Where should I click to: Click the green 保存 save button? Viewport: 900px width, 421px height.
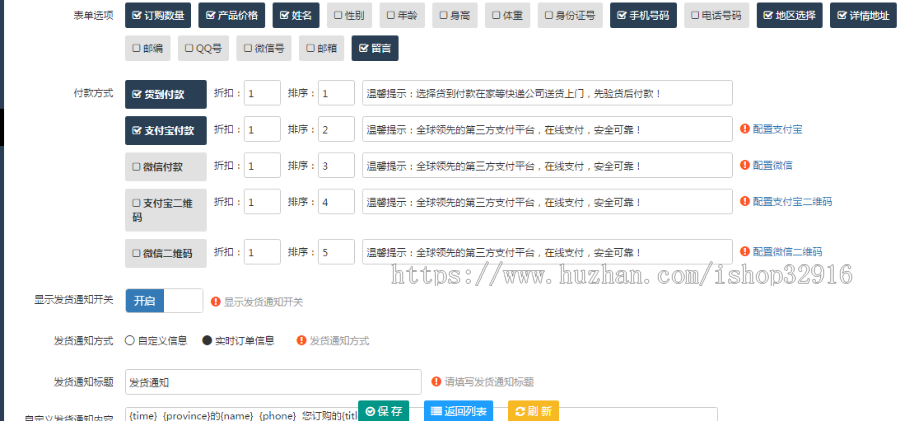coord(384,411)
